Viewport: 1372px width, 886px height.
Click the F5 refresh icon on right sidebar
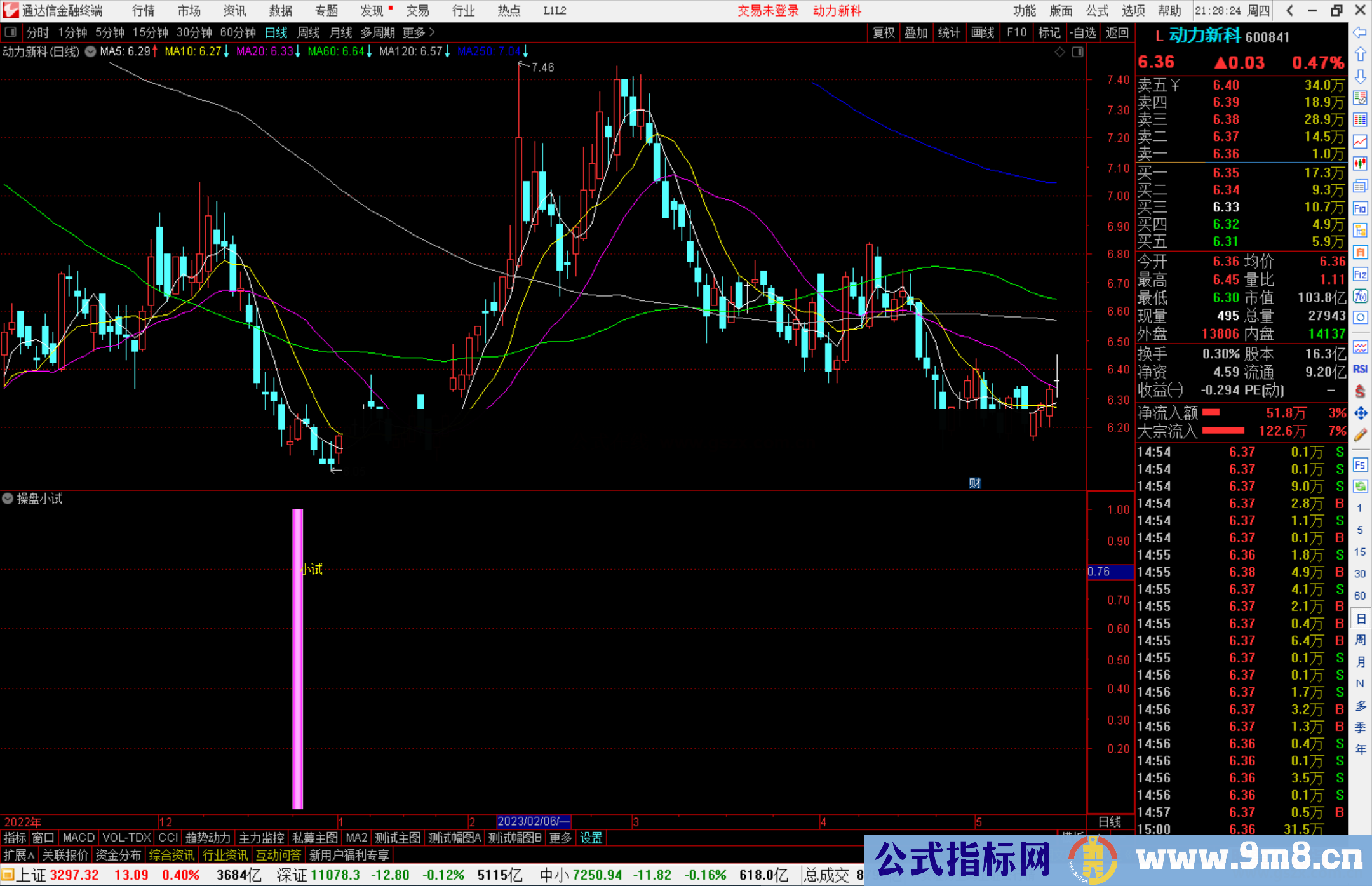click(1360, 465)
